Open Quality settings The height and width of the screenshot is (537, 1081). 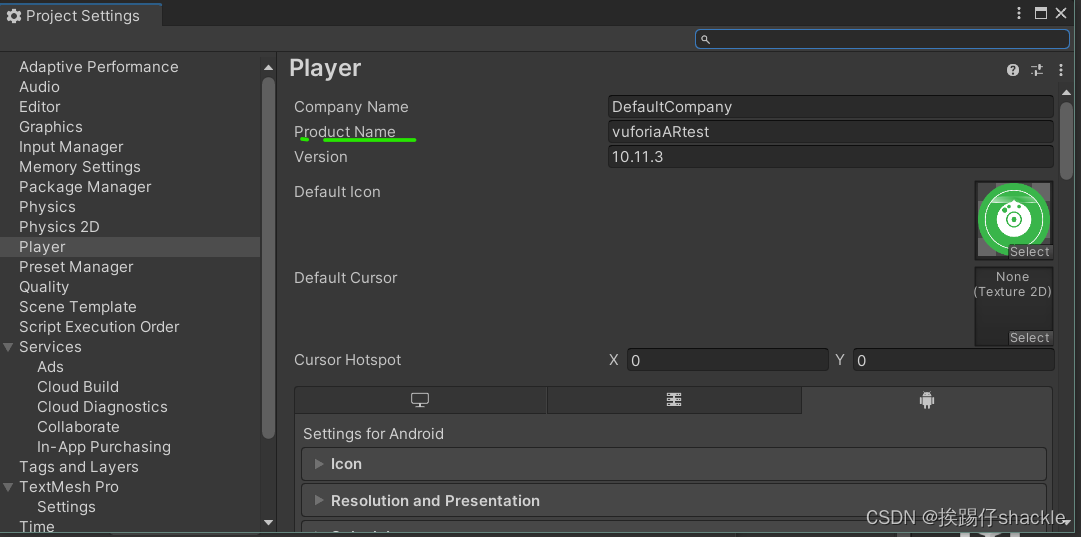pos(44,287)
